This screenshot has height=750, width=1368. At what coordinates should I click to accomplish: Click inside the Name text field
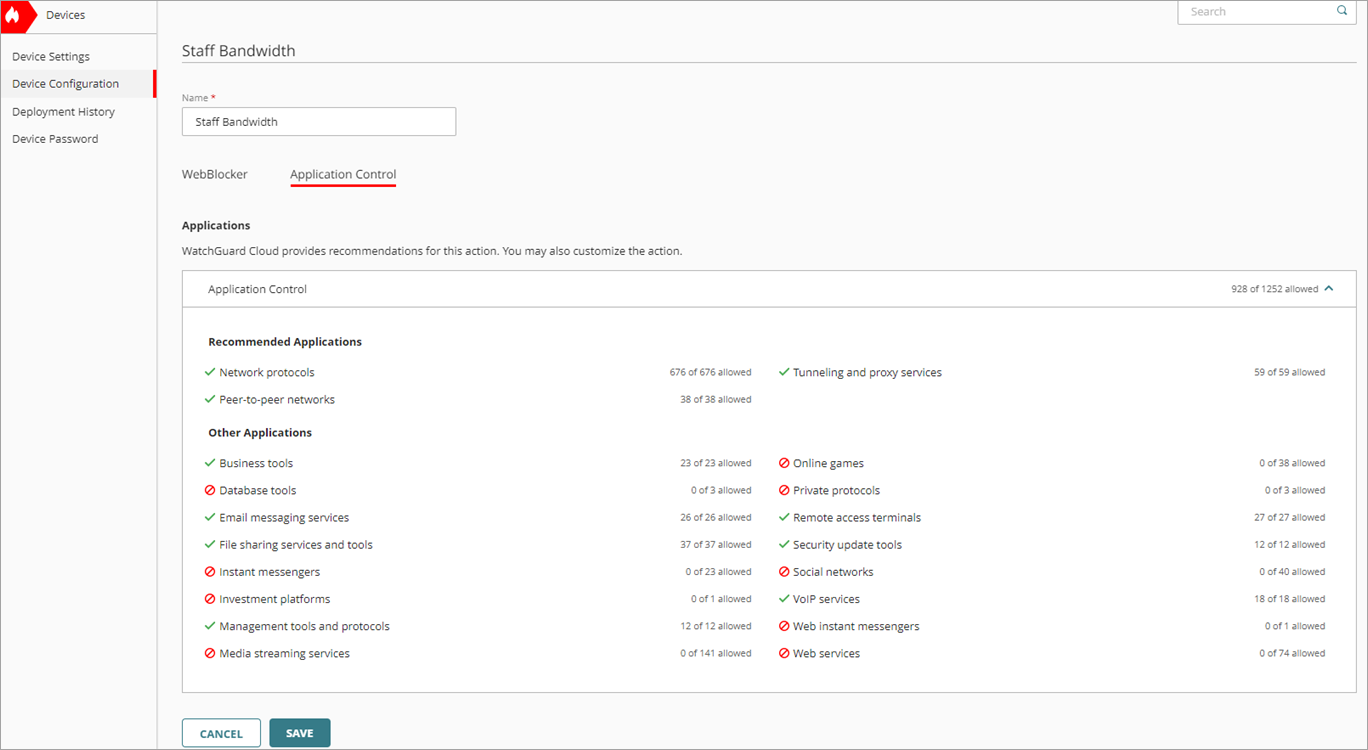click(318, 121)
